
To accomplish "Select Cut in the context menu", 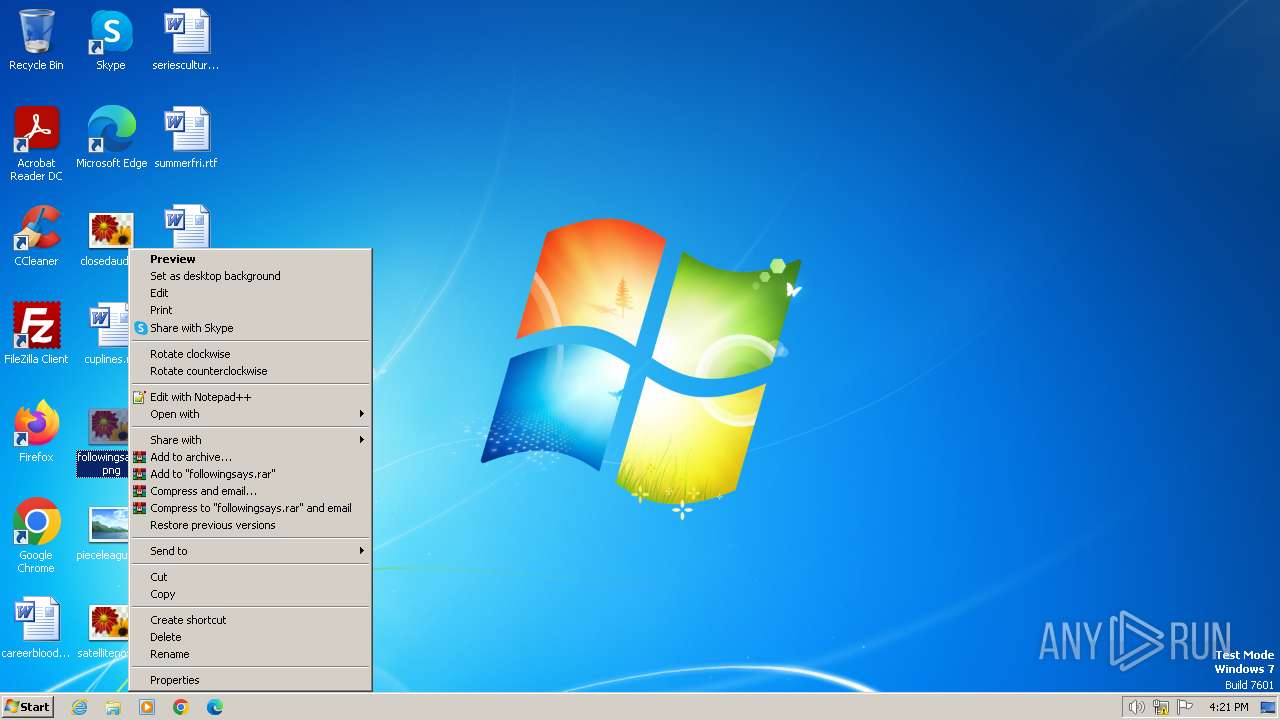I will click(250, 577).
